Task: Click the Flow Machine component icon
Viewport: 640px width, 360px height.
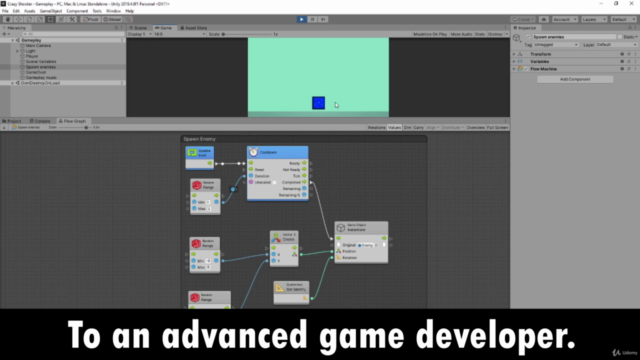Action: [x=520, y=69]
